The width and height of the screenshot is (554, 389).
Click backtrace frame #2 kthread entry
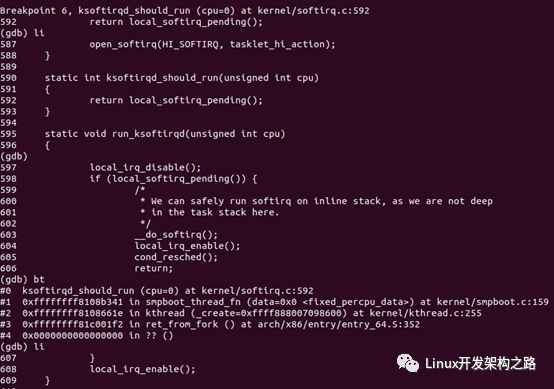[x=241, y=313]
